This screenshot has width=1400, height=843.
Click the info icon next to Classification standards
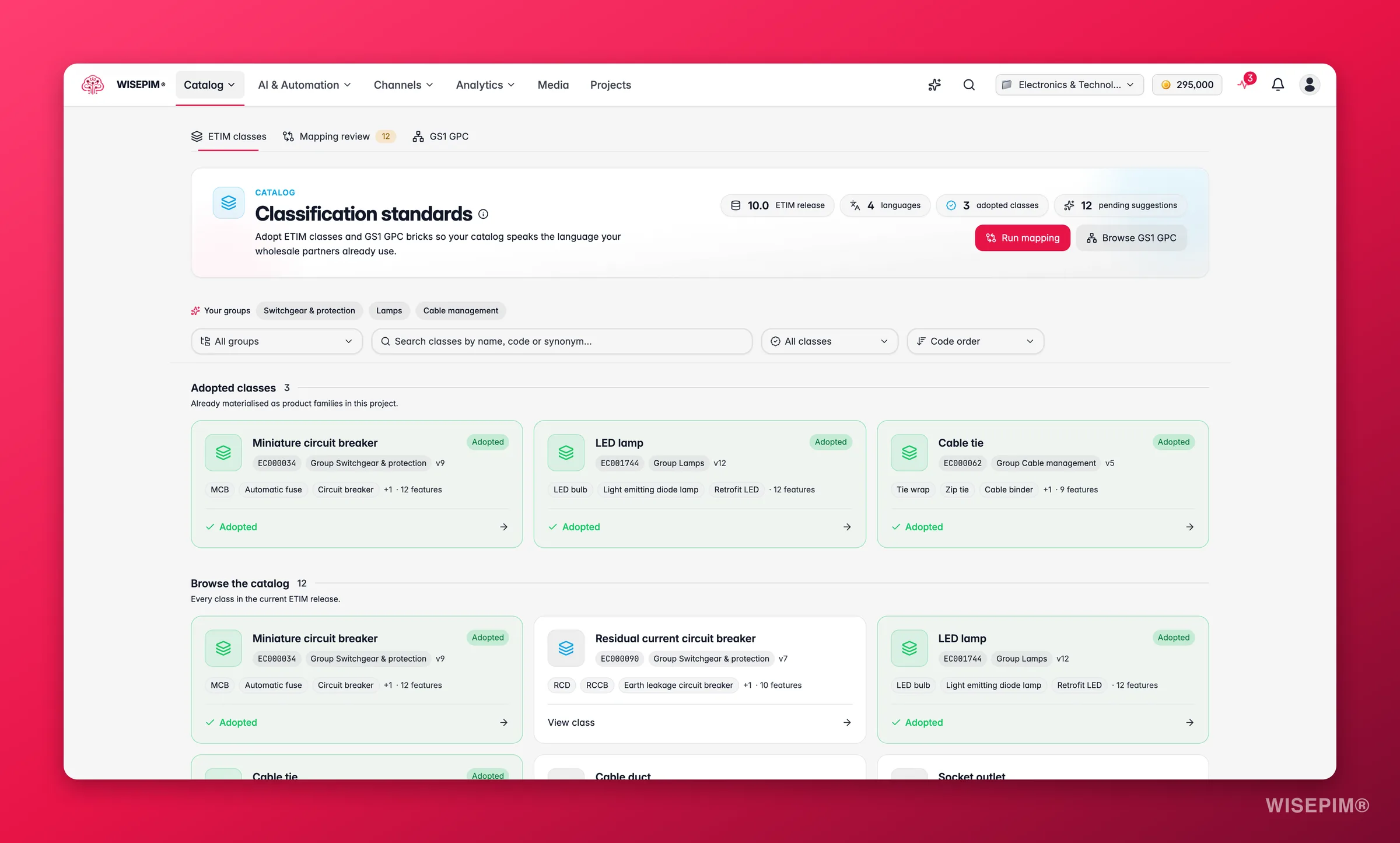pyautogui.click(x=483, y=214)
